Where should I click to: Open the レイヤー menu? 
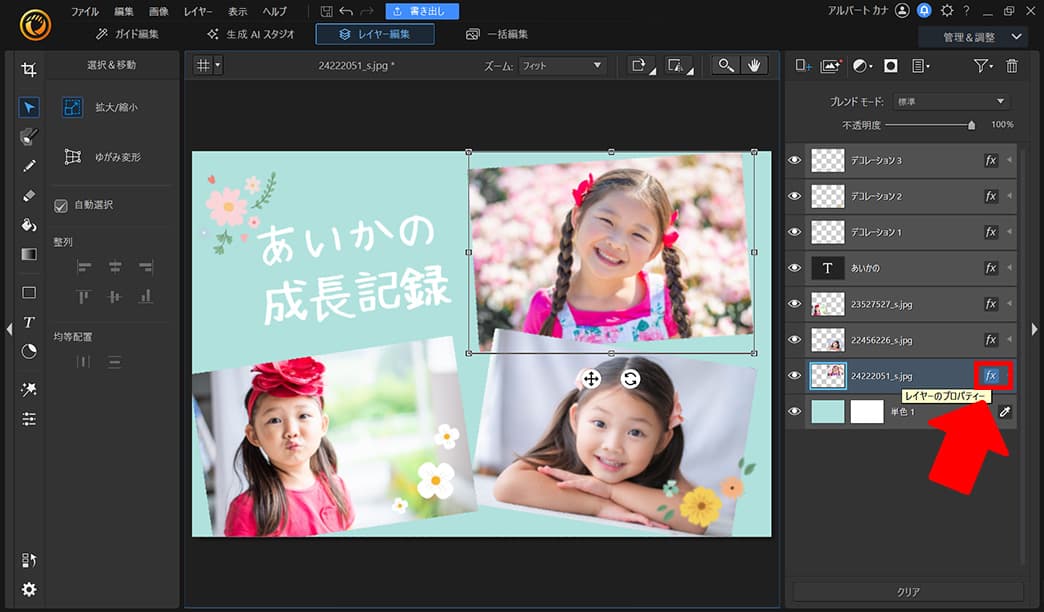click(197, 11)
